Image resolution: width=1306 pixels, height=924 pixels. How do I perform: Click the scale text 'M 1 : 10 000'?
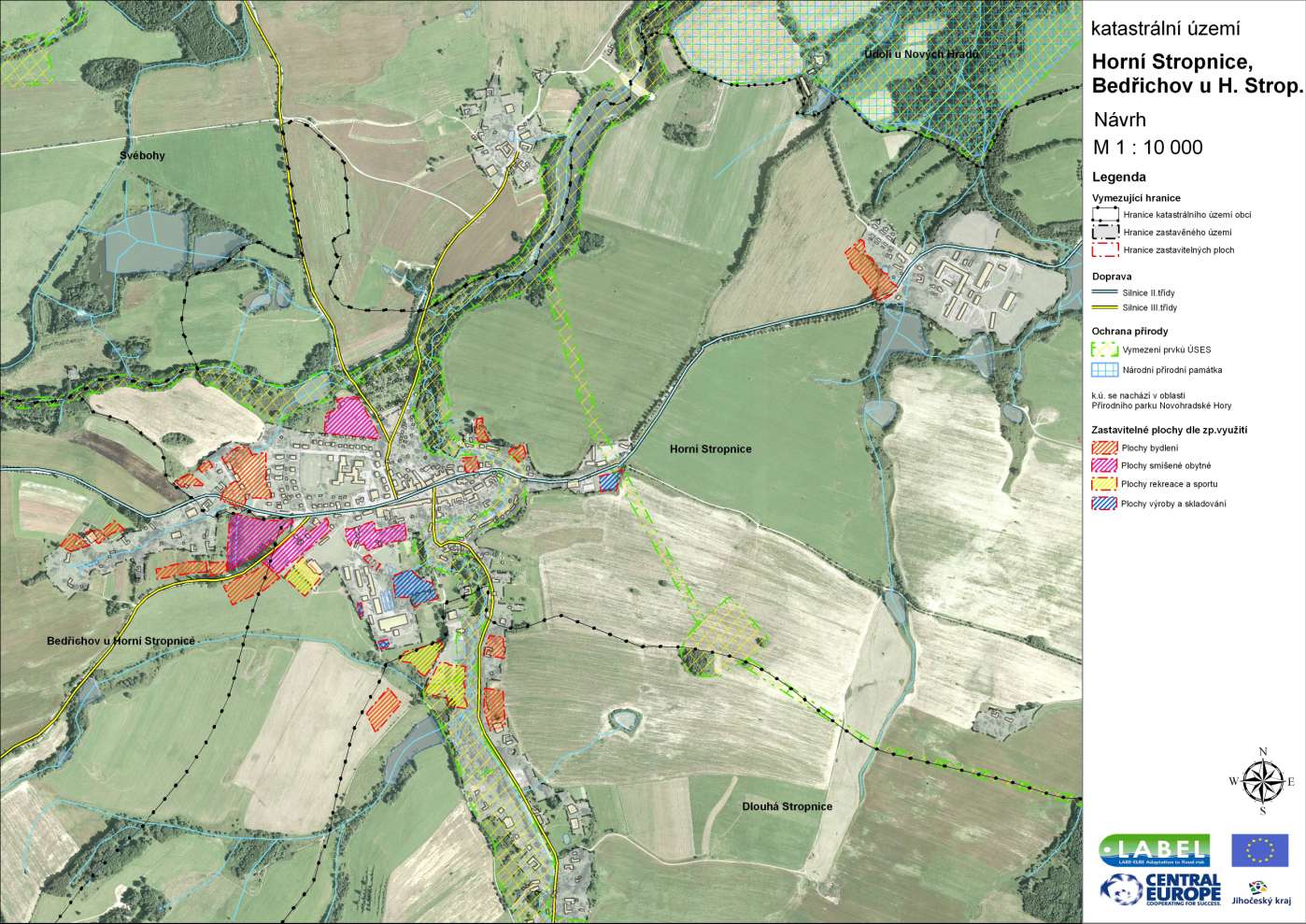1148,148
